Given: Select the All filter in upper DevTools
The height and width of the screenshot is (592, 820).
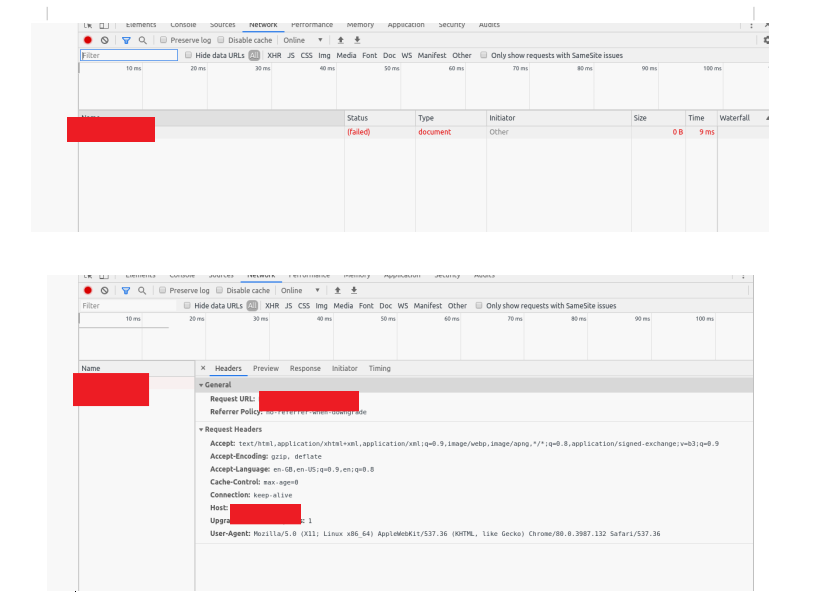Looking at the screenshot, I should coord(254,55).
